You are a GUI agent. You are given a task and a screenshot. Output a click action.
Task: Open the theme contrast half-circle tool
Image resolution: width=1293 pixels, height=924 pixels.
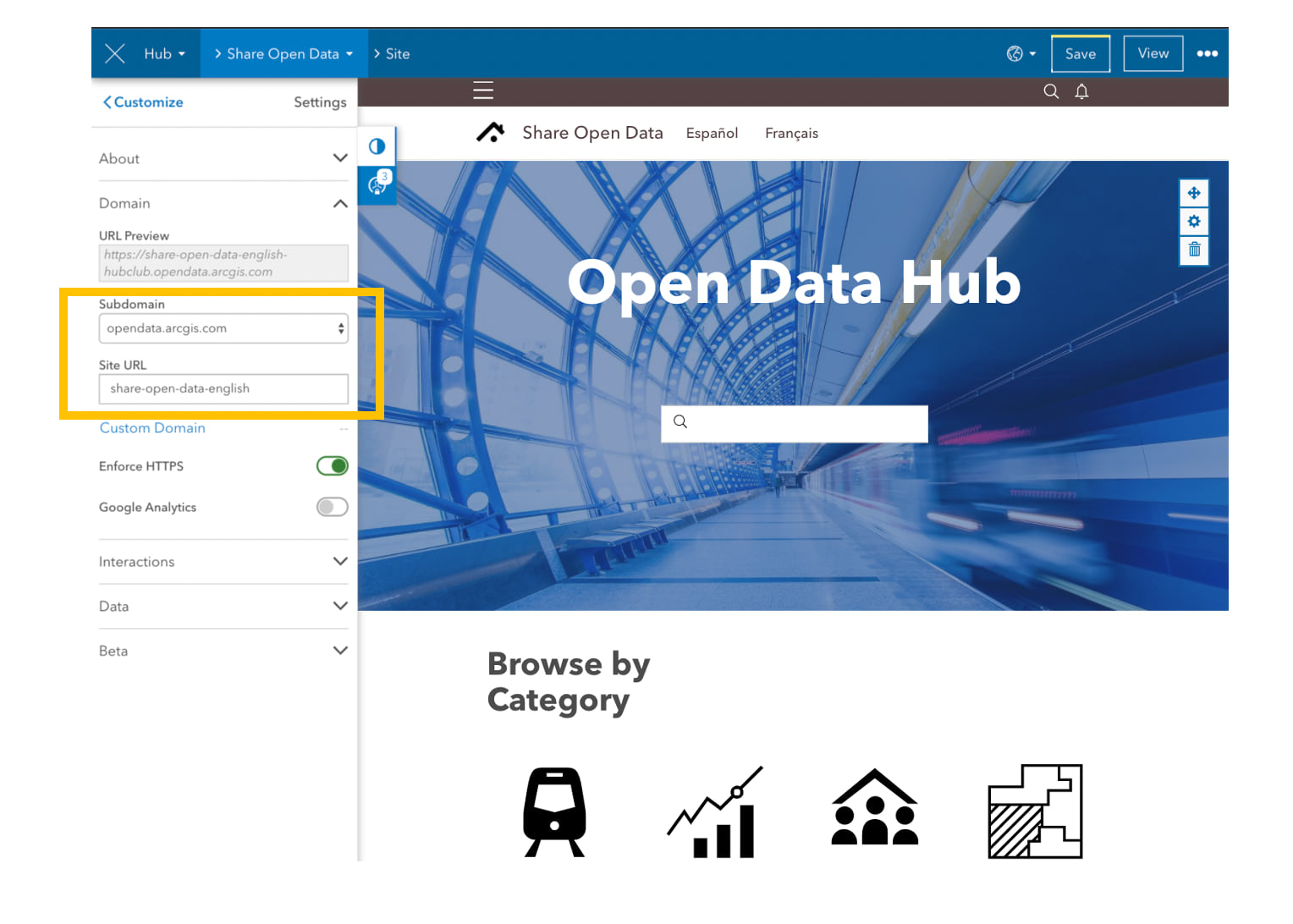377,146
